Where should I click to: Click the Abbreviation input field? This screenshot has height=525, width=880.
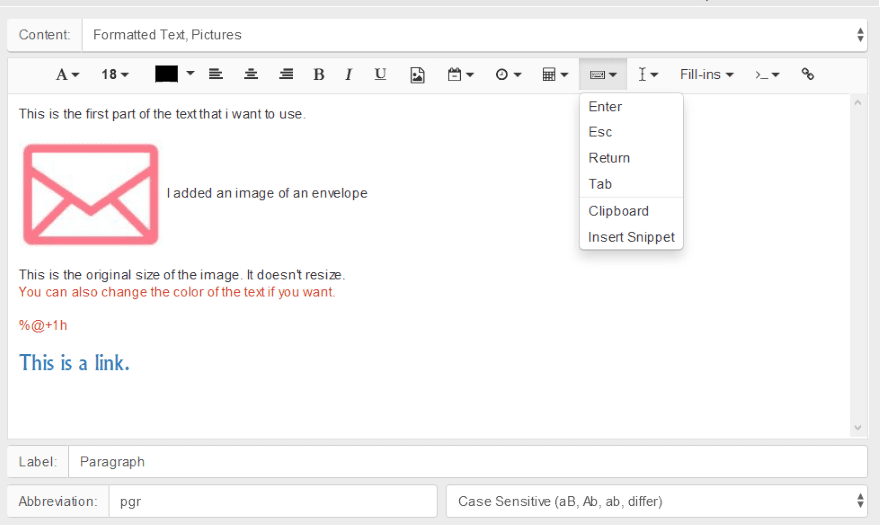coord(272,501)
